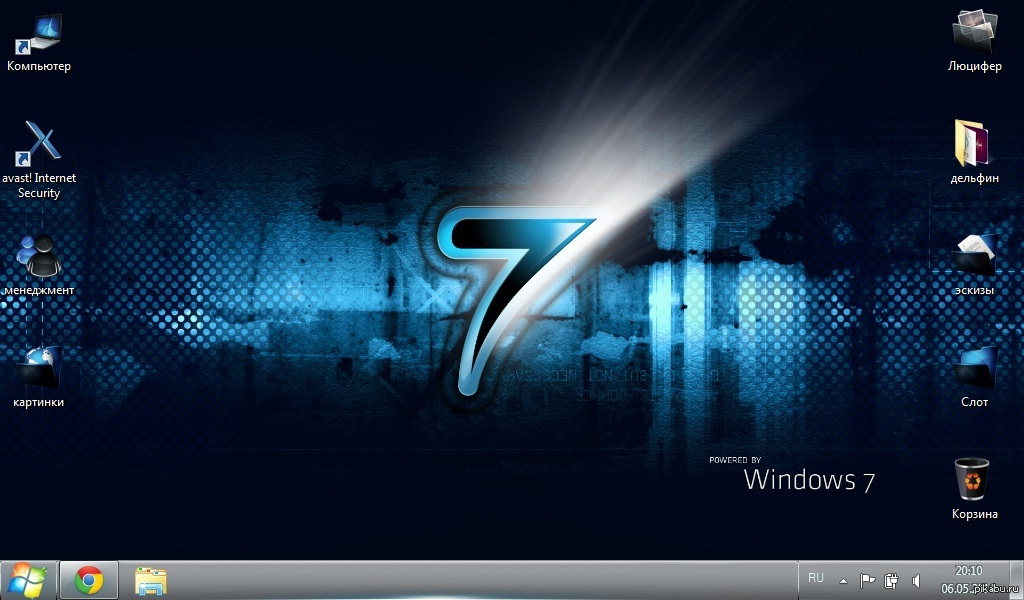Open the volume speaker control
The width and height of the screenshot is (1024, 600).
click(916, 580)
